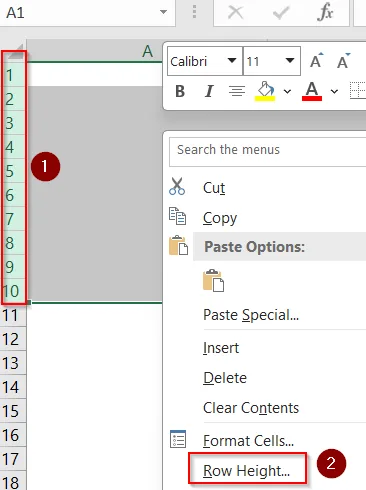This screenshot has height=490, width=366.
Task: Choose Copy from the context menu
Action: (x=220, y=218)
